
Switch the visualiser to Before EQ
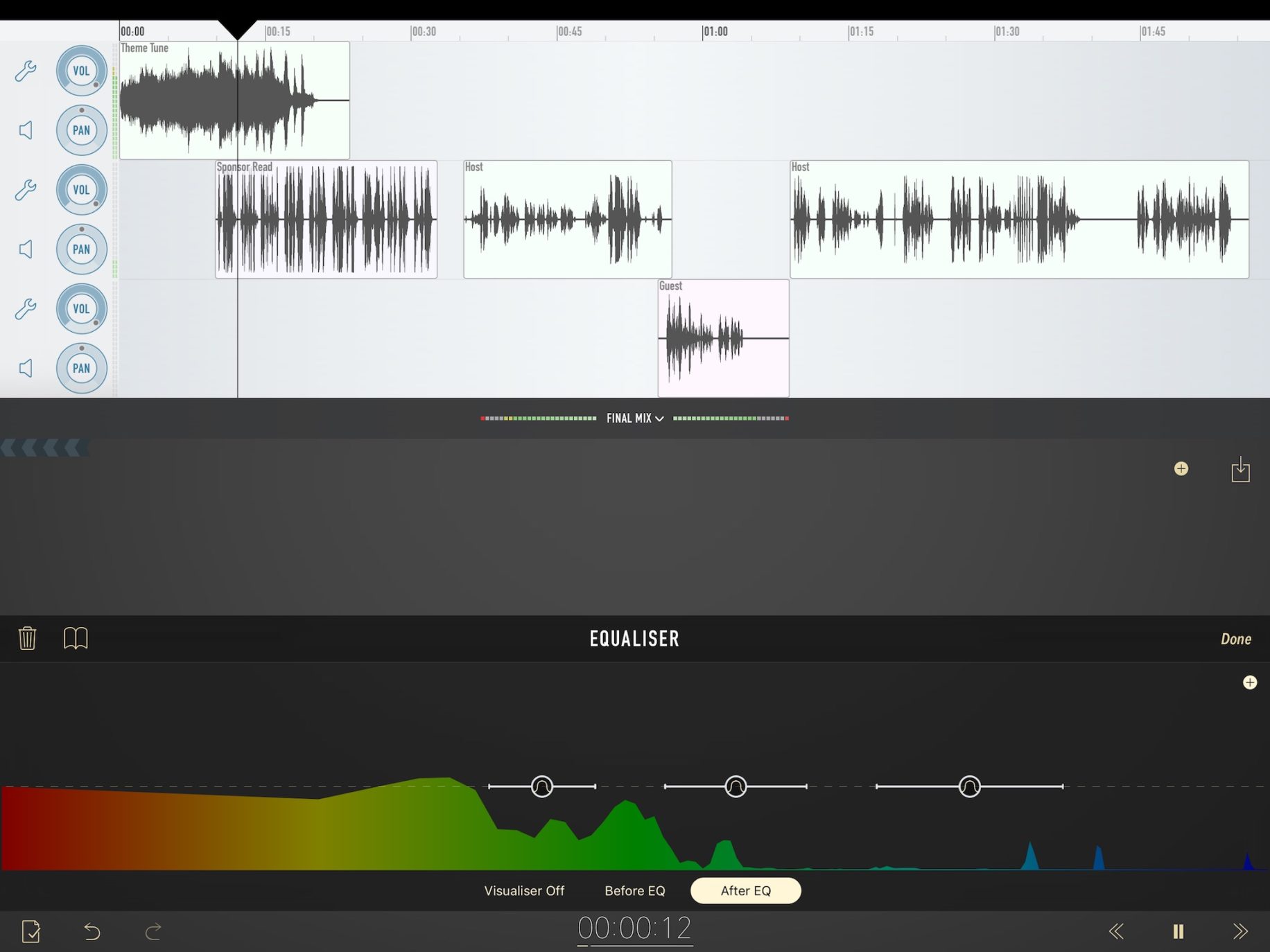pyautogui.click(x=634, y=891)
